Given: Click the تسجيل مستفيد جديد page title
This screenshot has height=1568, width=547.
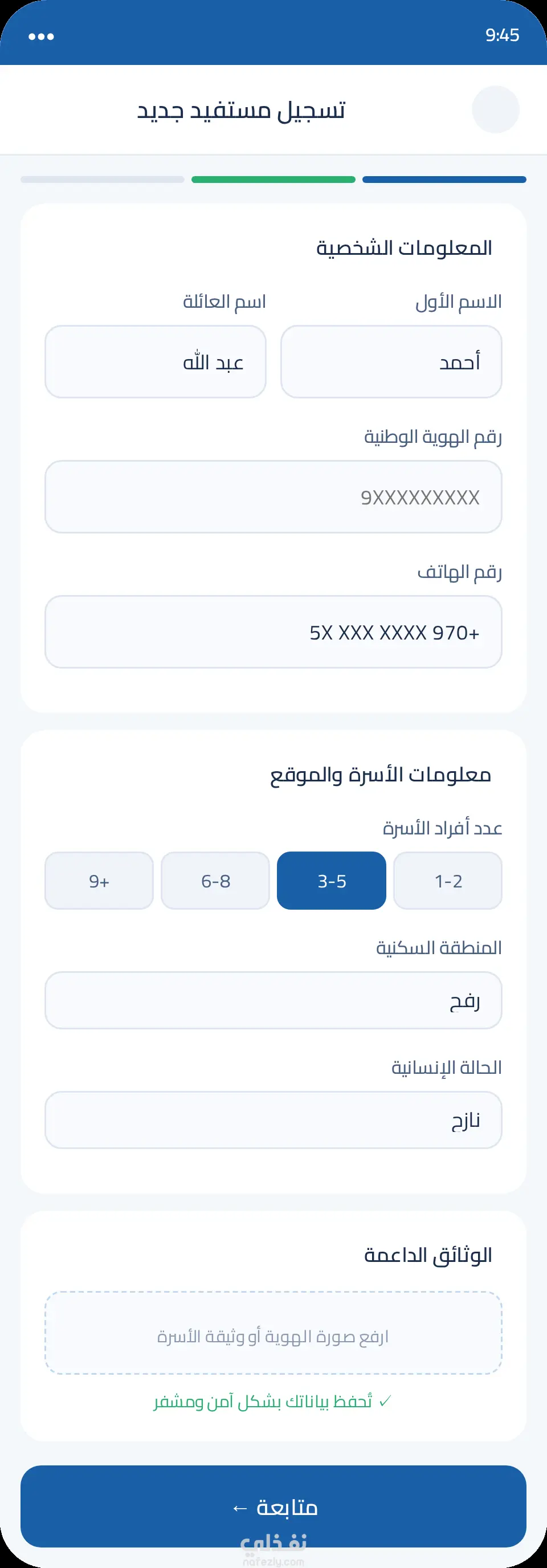Looking at the screenshot, I should (241, 110).
